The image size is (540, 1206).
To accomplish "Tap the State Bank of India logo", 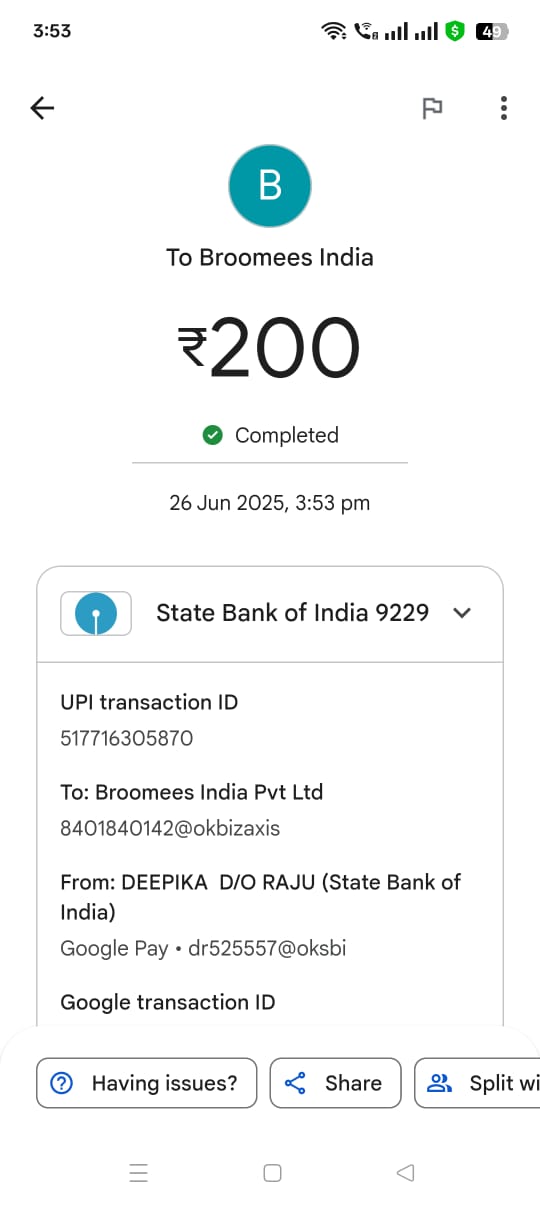I will [x=96, y=613].
